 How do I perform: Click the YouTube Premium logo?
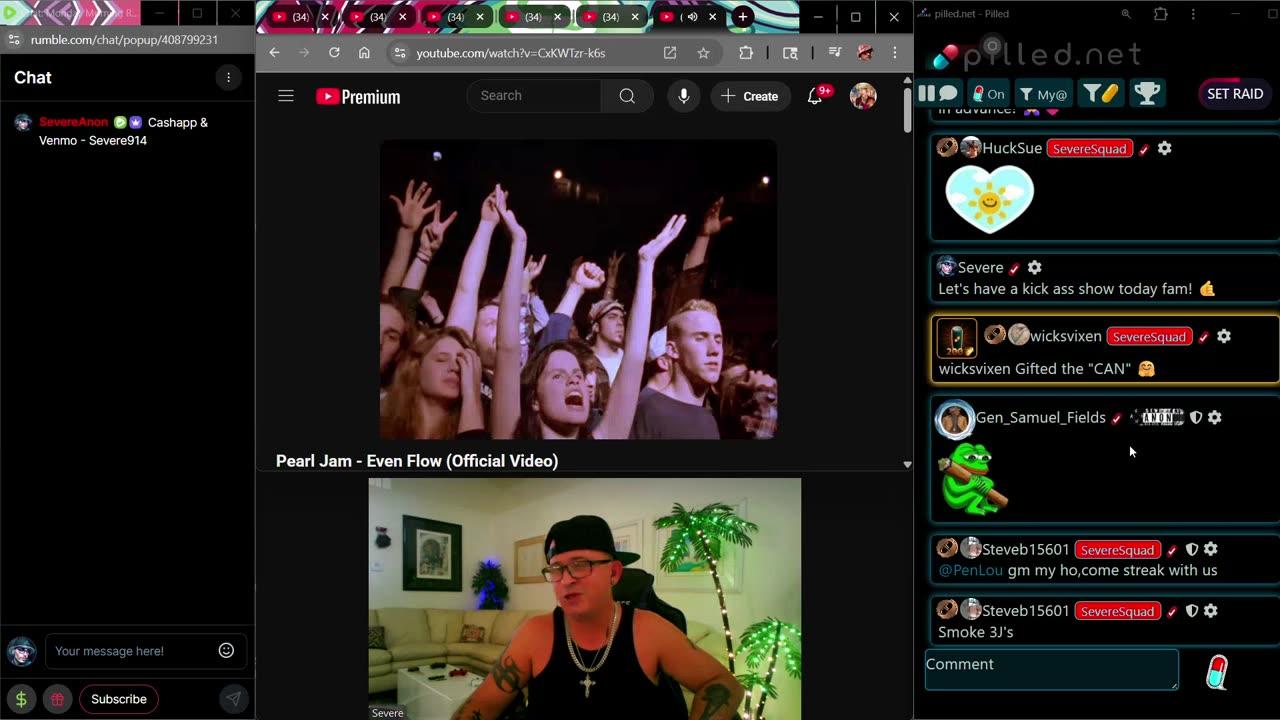[x=358, y=96]
